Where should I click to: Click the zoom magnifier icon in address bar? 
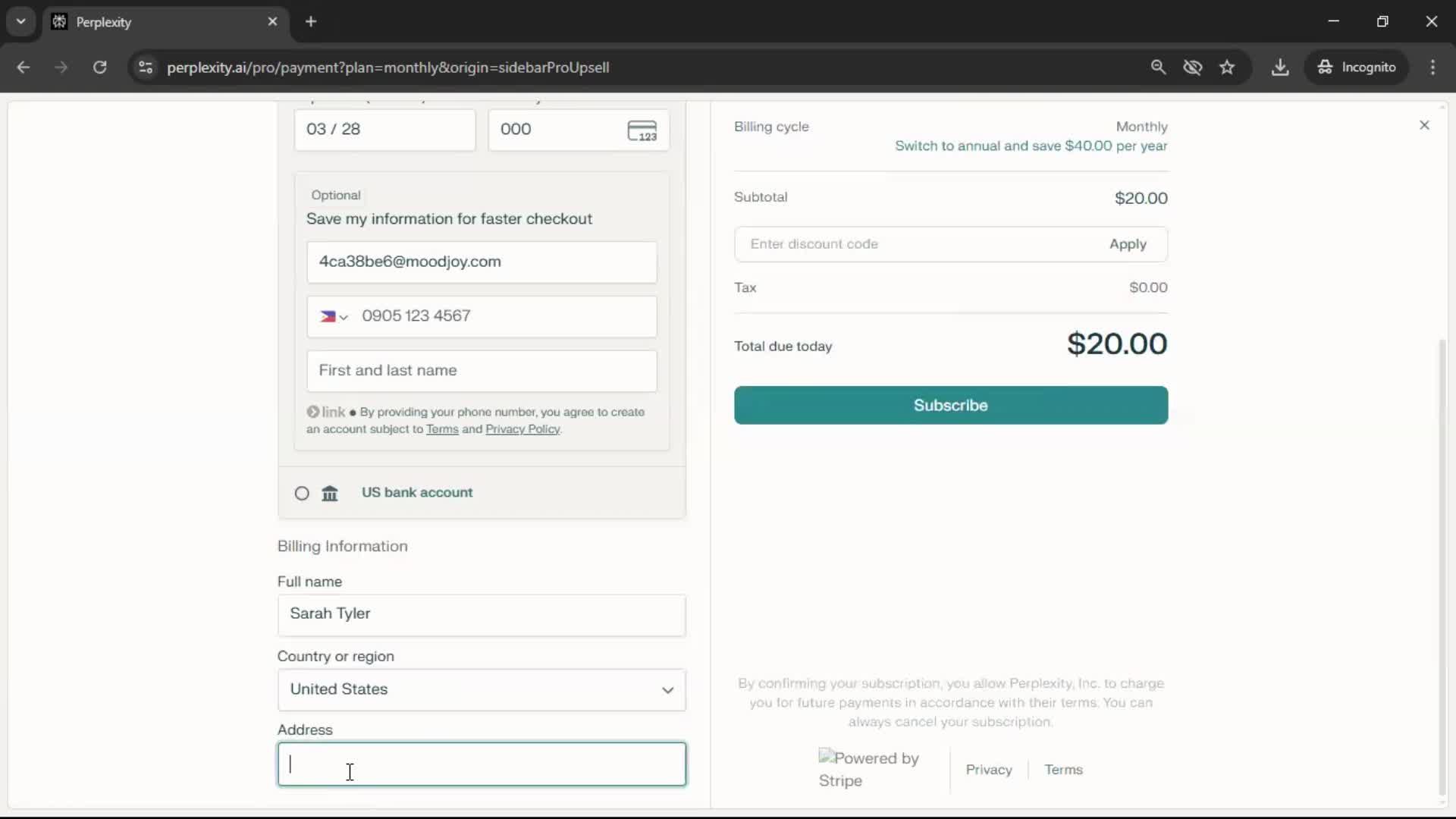click(1158, 67)
